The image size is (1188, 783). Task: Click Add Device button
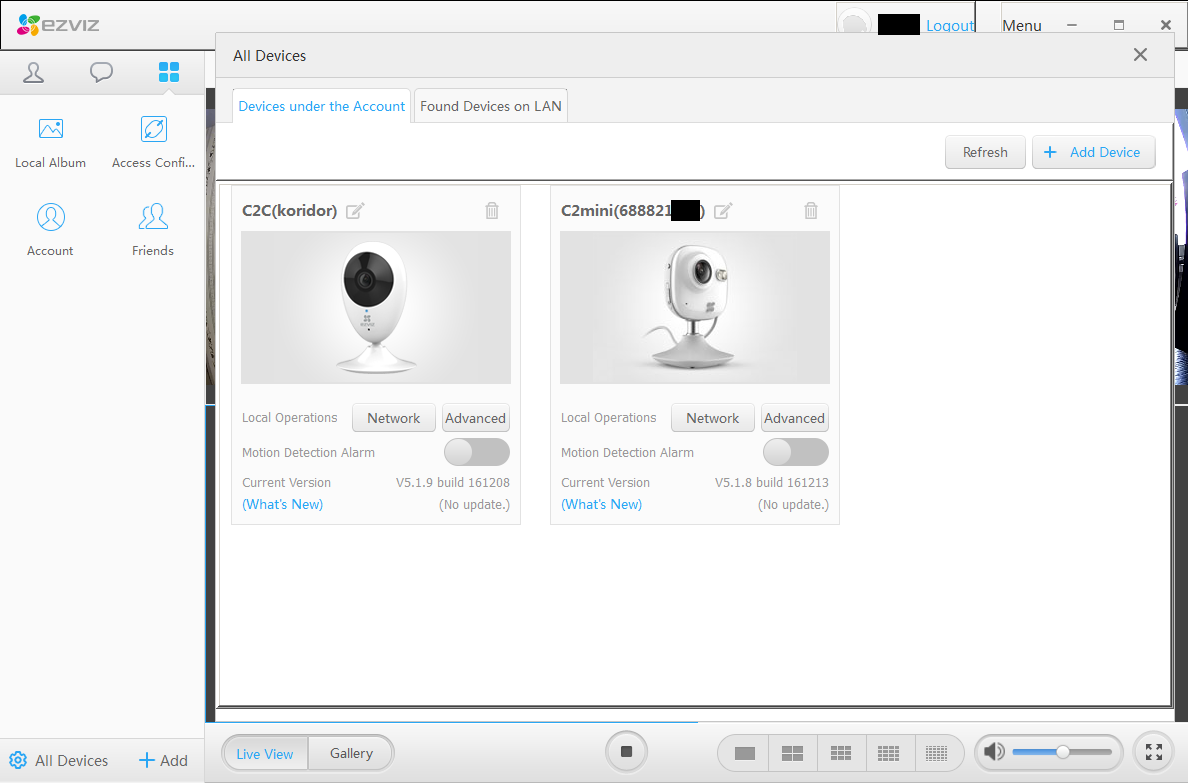tap(1093, 152)
